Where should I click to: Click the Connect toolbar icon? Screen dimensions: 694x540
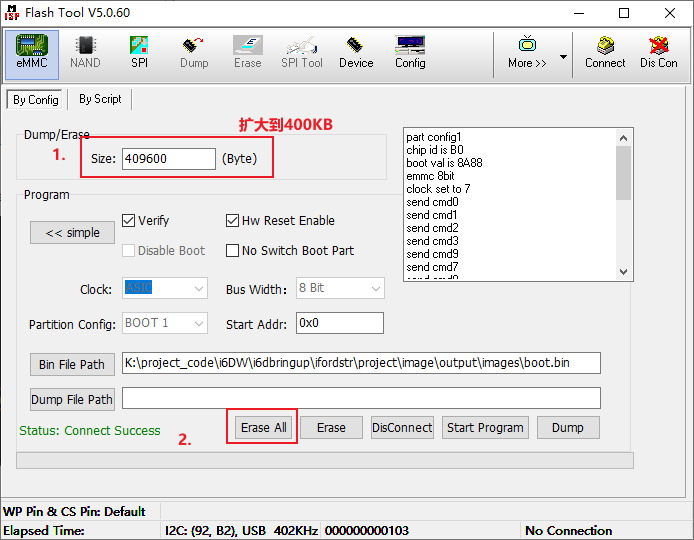pos(605,53)
